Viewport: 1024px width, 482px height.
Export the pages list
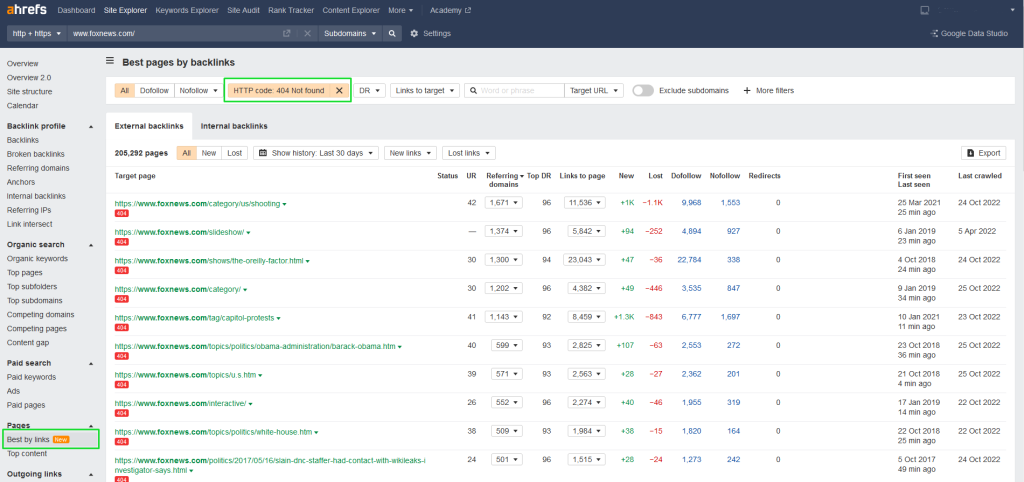tap(984, 153)
